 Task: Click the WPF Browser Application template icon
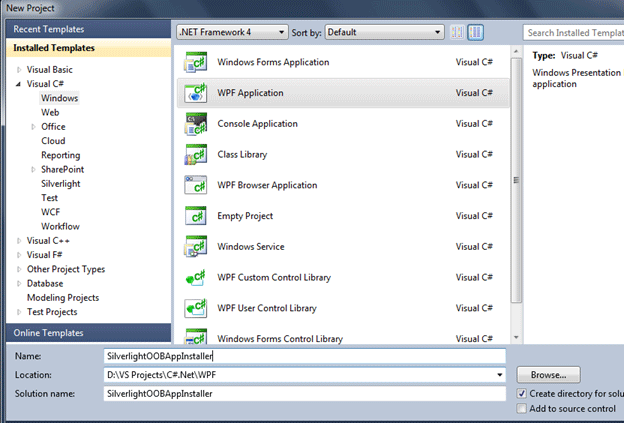point(195,185)
